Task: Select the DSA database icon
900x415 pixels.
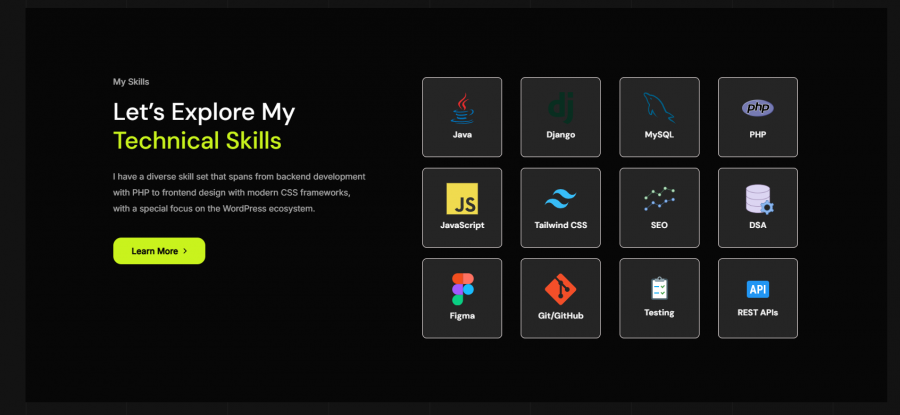Action: (758, 199)
